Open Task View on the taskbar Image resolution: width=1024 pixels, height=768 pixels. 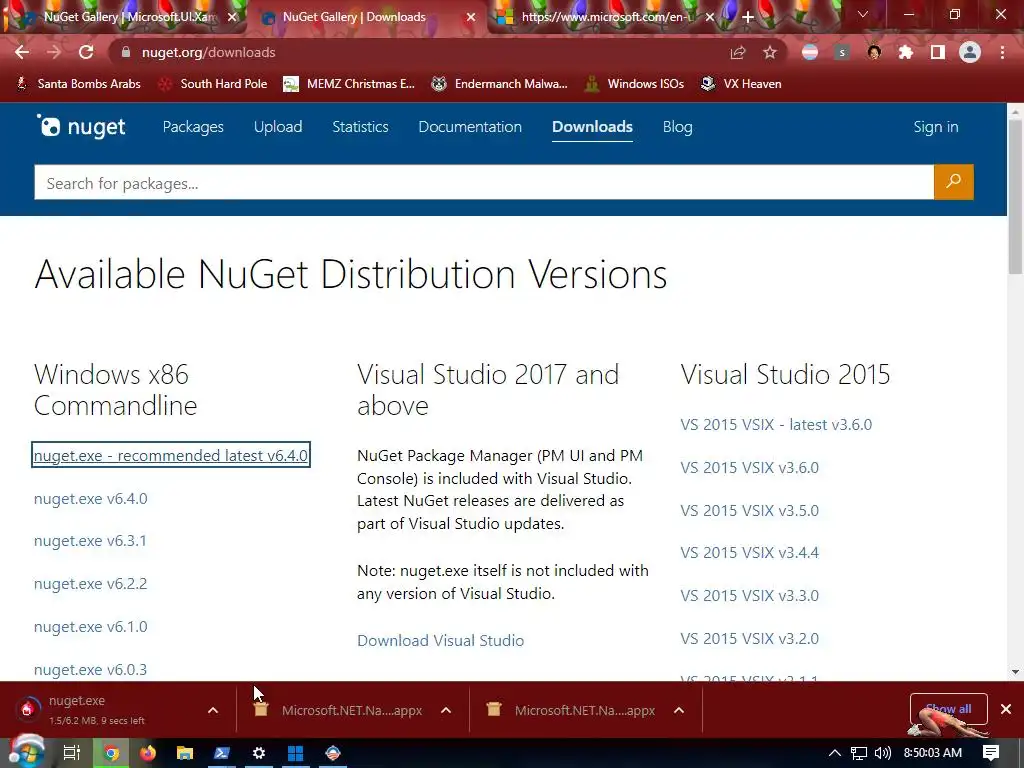pos(72,753)
